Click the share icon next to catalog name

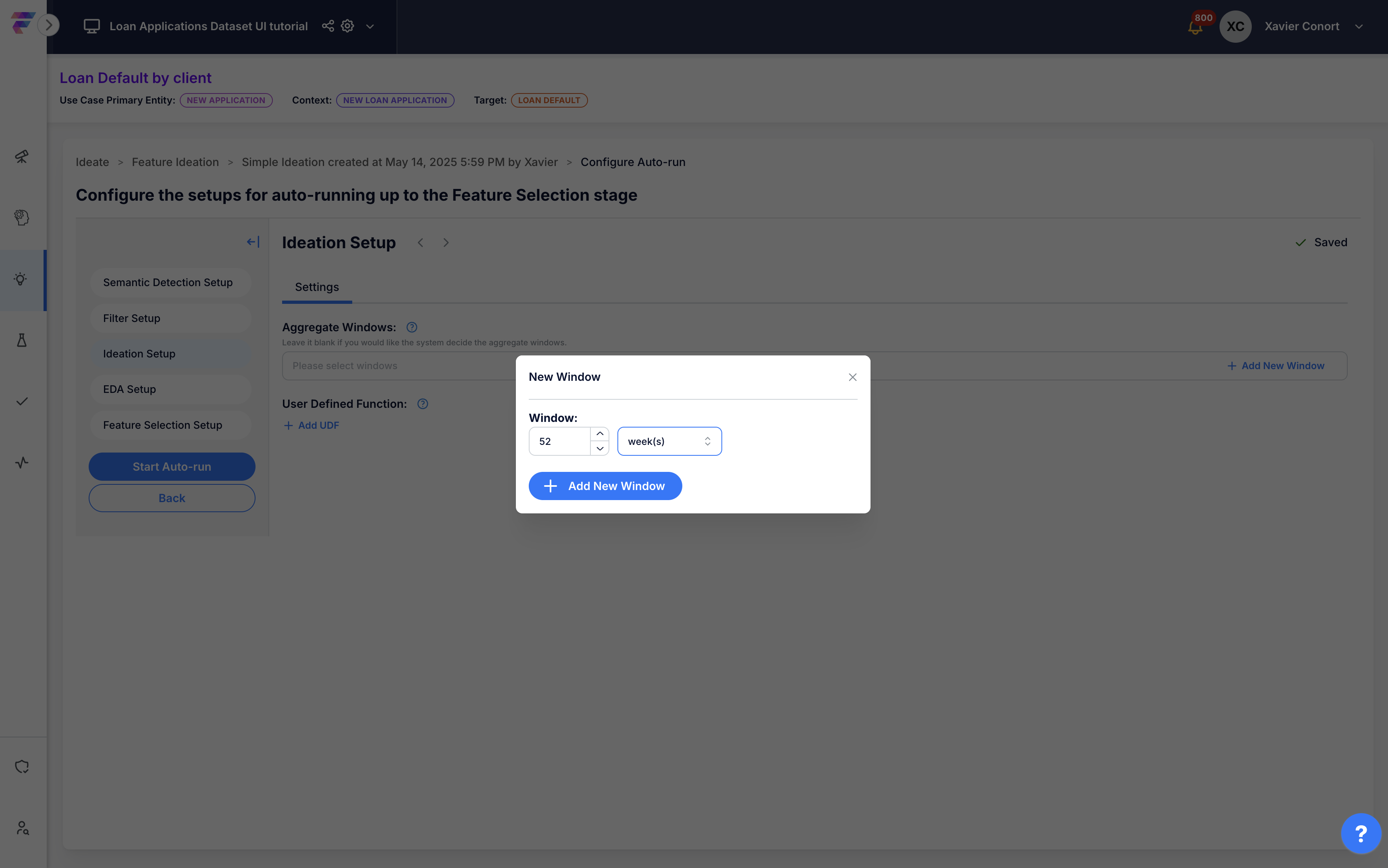click(328, 26)
